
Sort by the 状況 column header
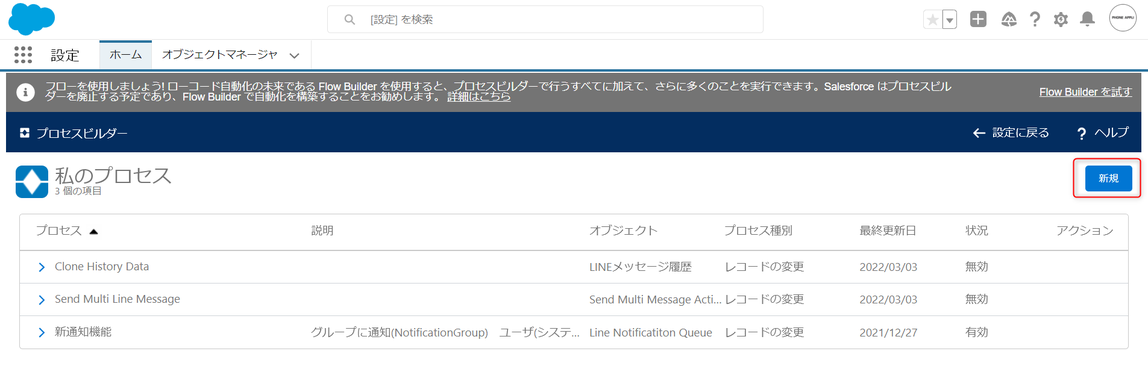[977, 231]
